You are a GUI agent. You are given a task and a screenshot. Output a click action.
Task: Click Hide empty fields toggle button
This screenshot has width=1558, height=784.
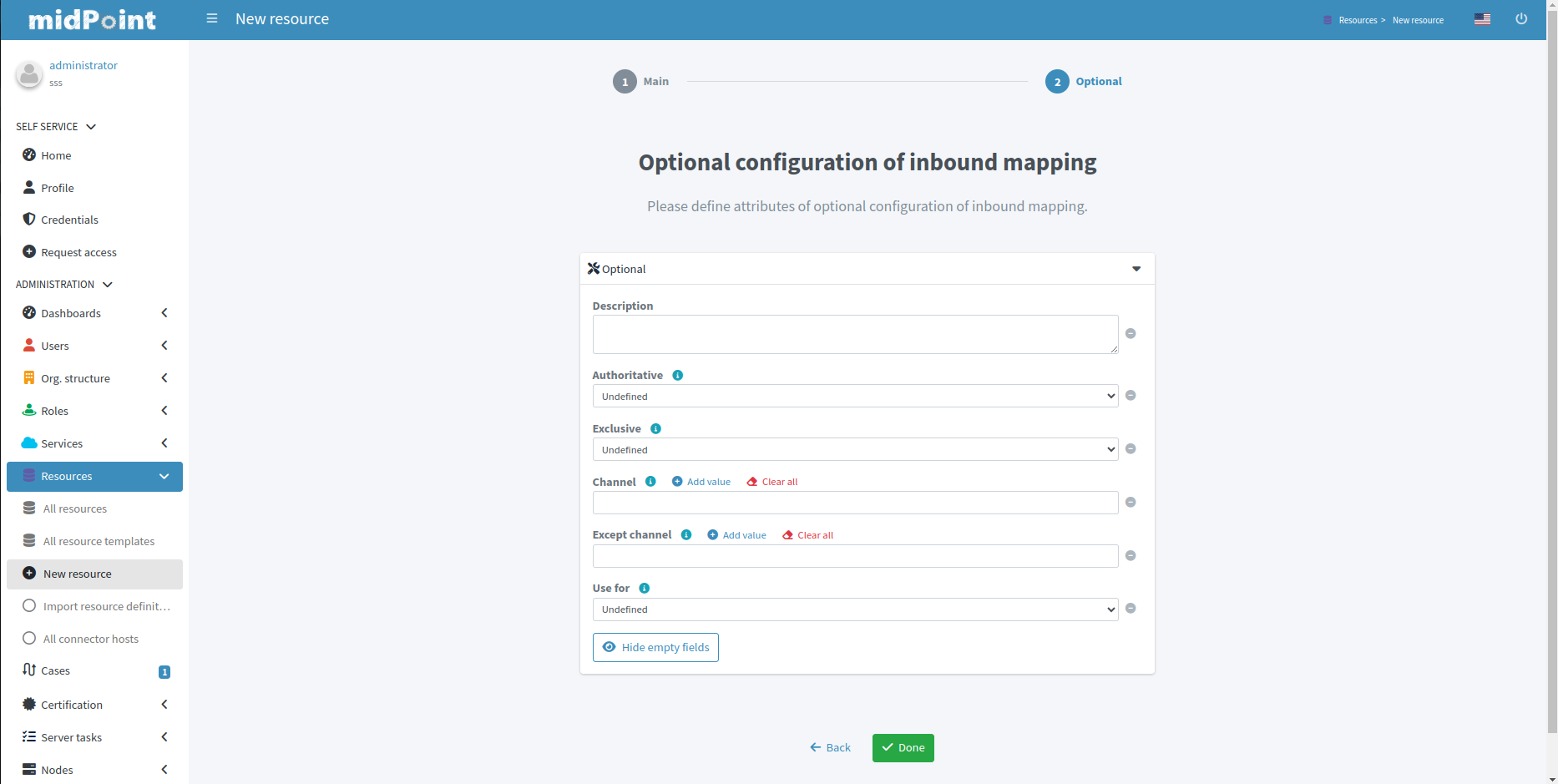(x=655, y=648)
